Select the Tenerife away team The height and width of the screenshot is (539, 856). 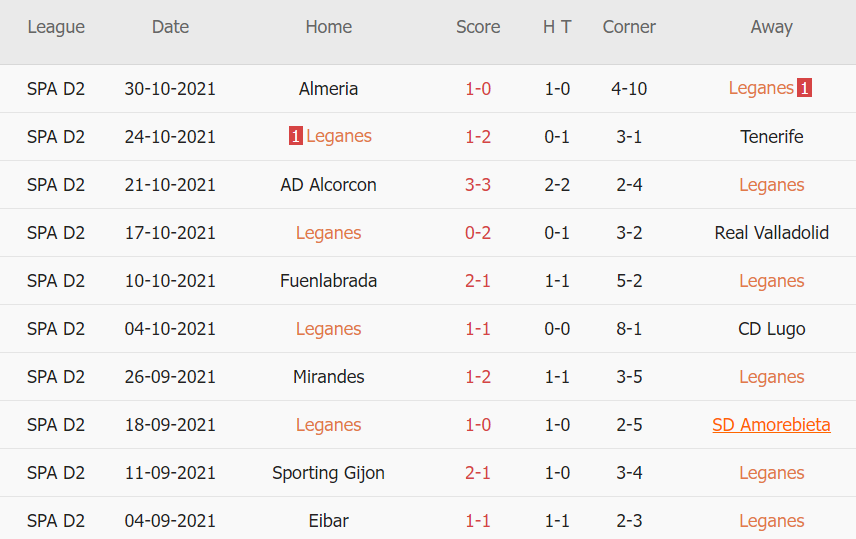771,137
